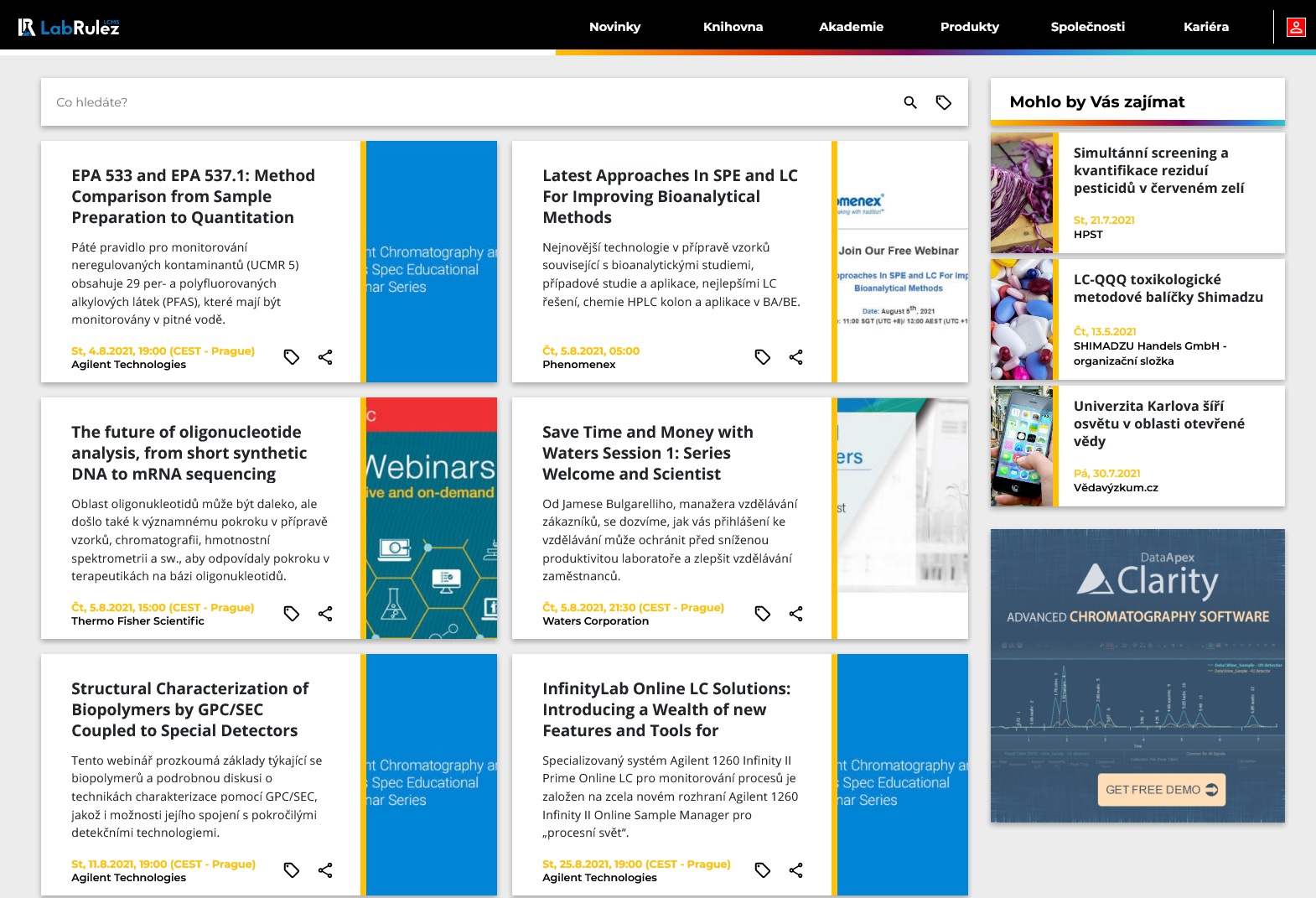Open the Kariéra page

(1206, 27)
